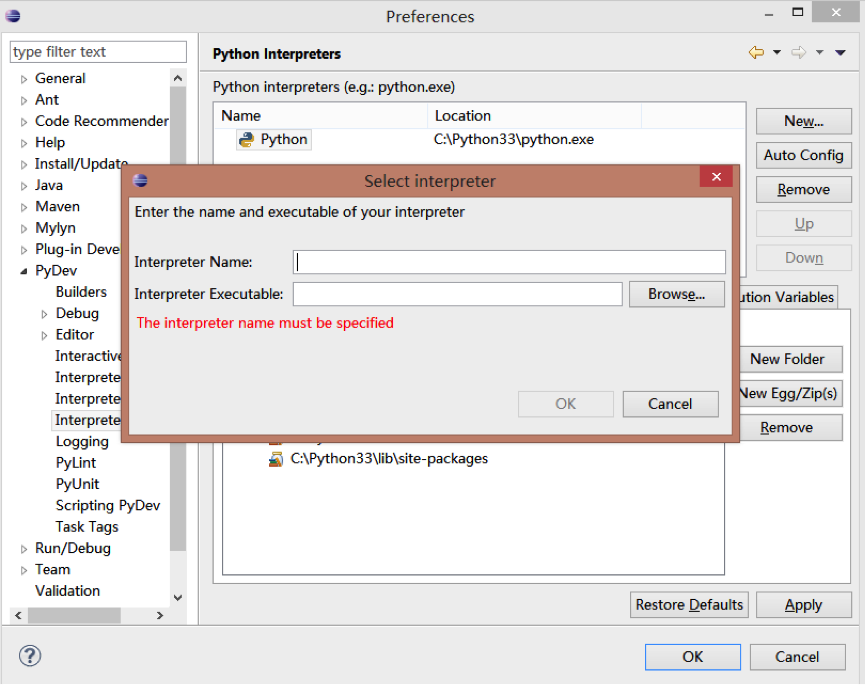Click the site-packages library folder icon

276,459
